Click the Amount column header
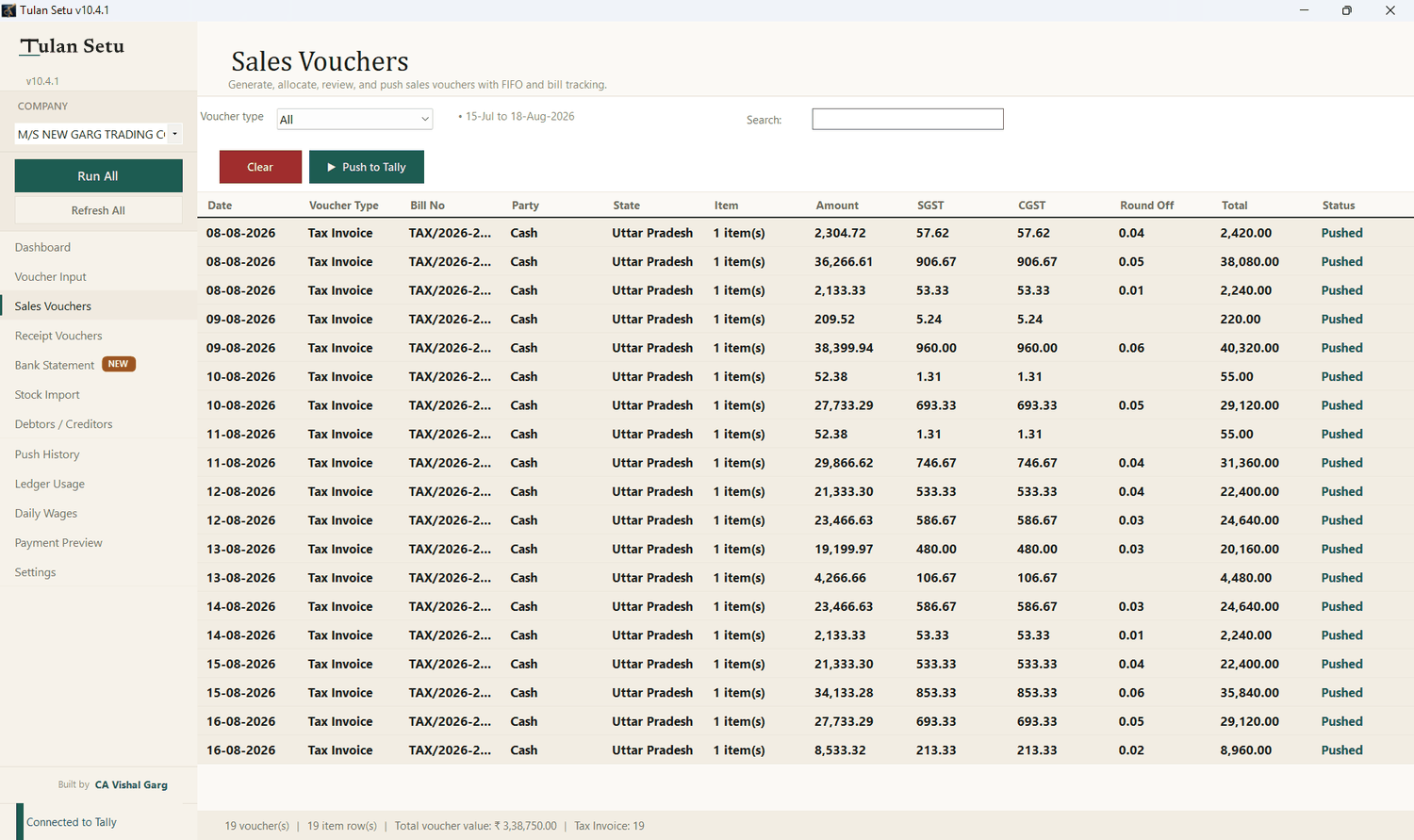Image resolution: width=1414 pixels, height=840 pixels. point(837,206)
